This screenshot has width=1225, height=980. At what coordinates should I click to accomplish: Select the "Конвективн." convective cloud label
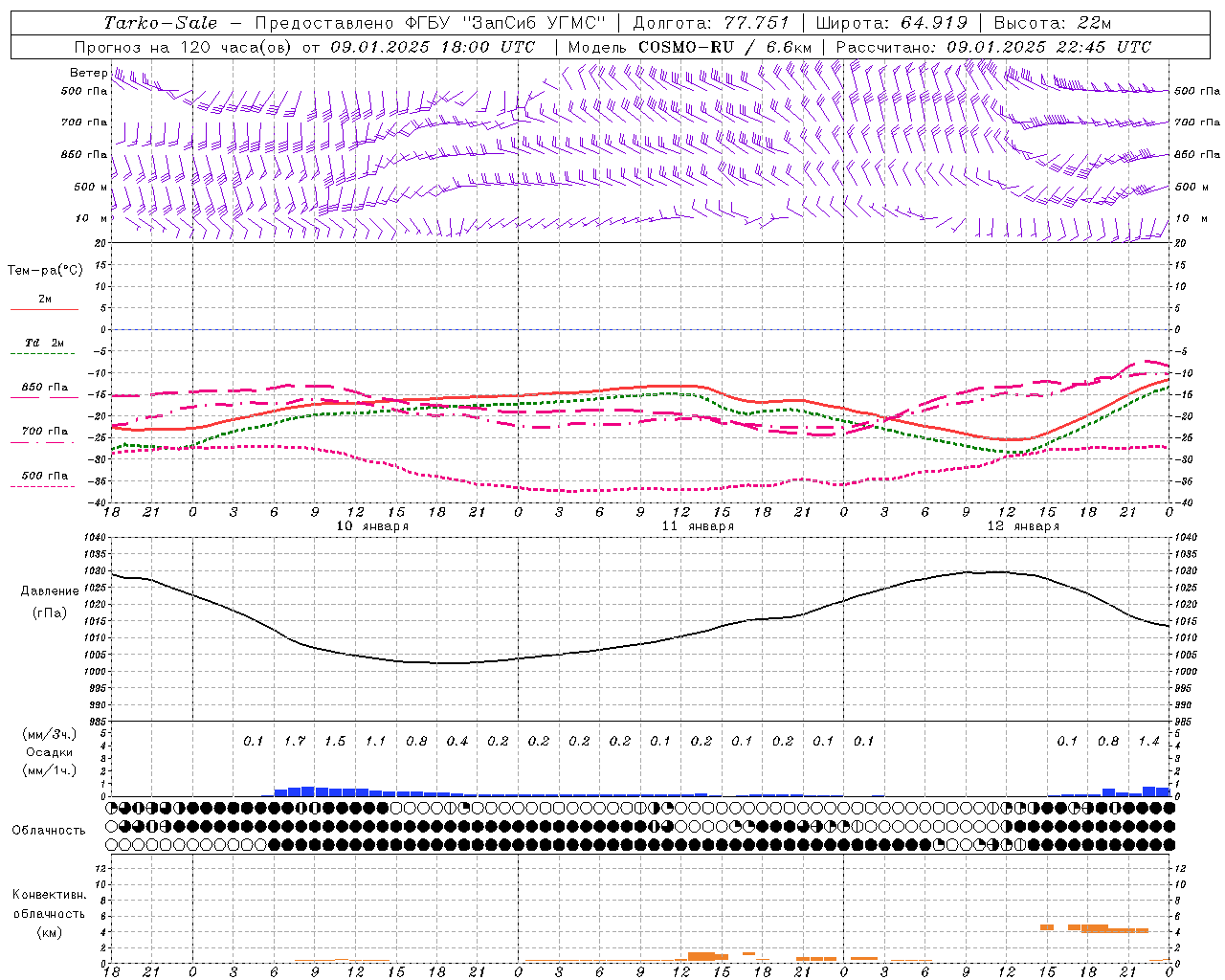(49, 895)
